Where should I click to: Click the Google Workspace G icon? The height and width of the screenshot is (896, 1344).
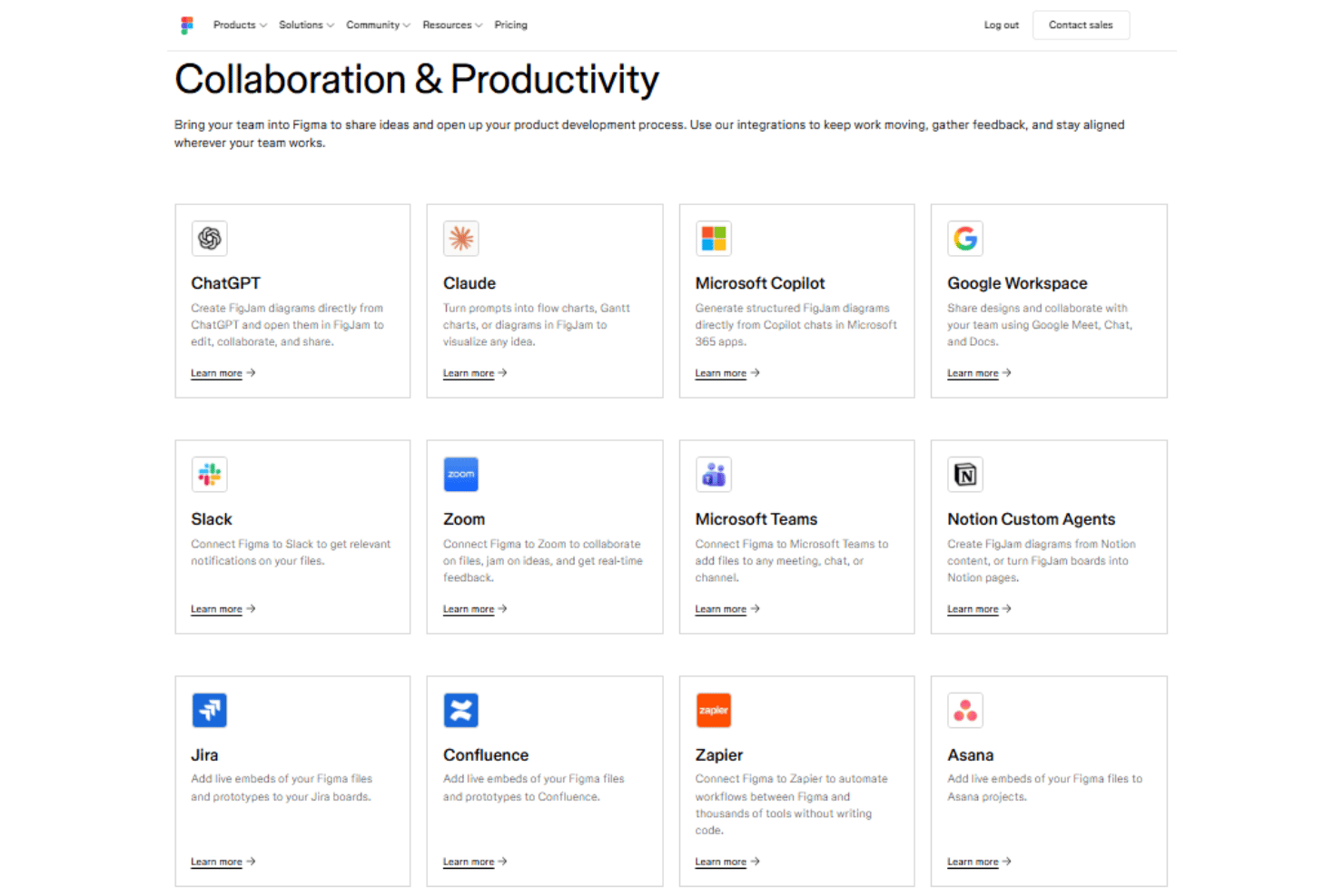(x=965, y=239)
